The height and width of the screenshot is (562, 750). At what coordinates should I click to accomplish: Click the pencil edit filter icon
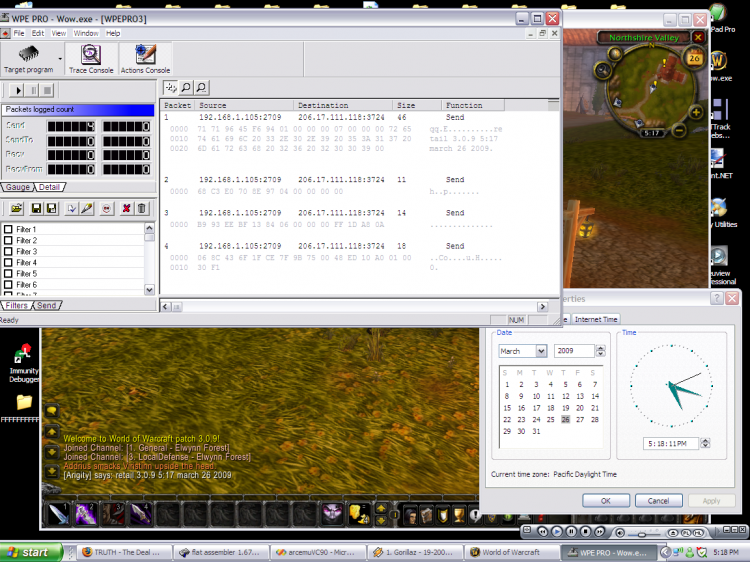[87, 209]
